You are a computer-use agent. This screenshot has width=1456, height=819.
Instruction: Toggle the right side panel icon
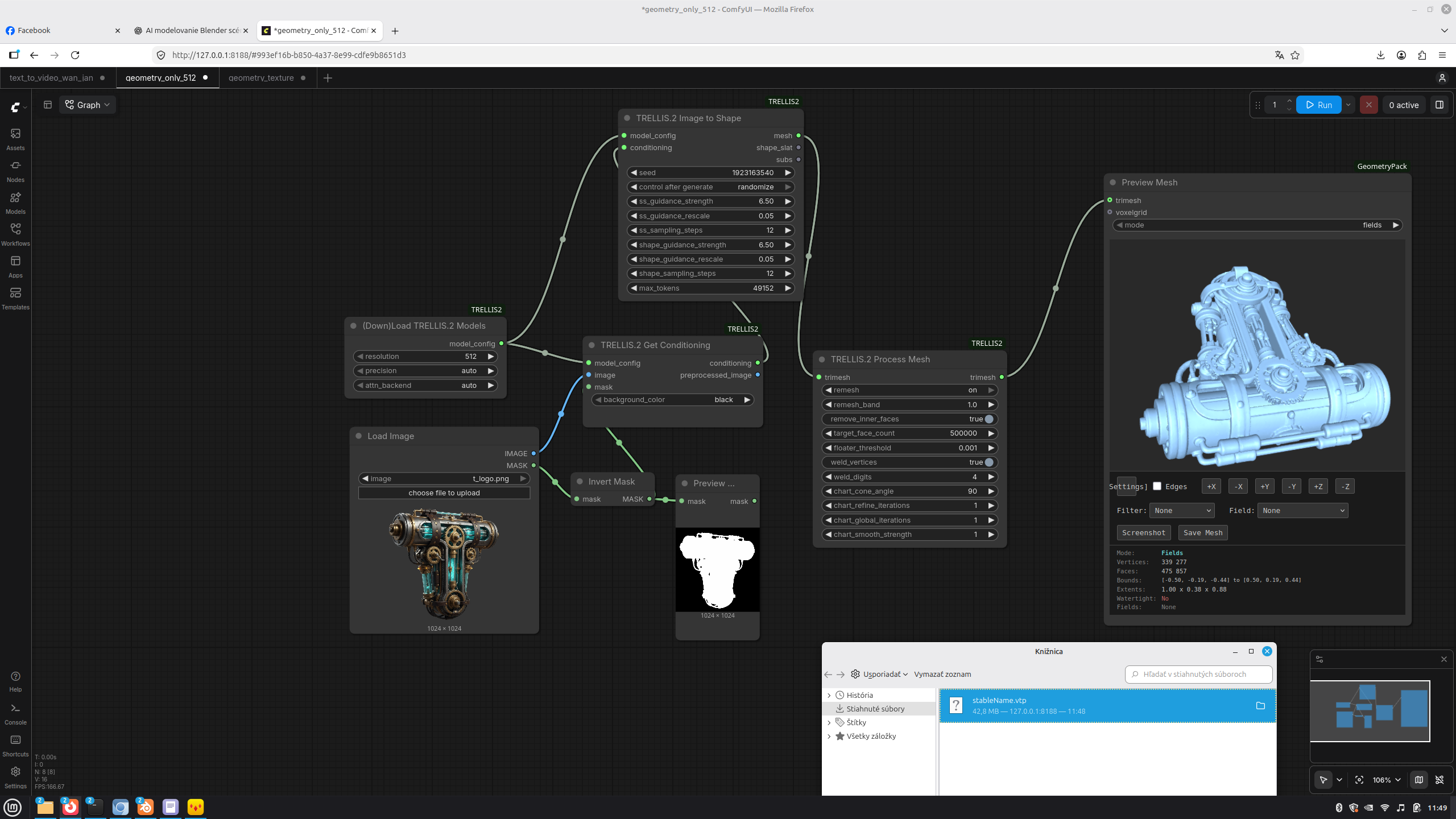pyautogui.click(x=1440, y=105)
